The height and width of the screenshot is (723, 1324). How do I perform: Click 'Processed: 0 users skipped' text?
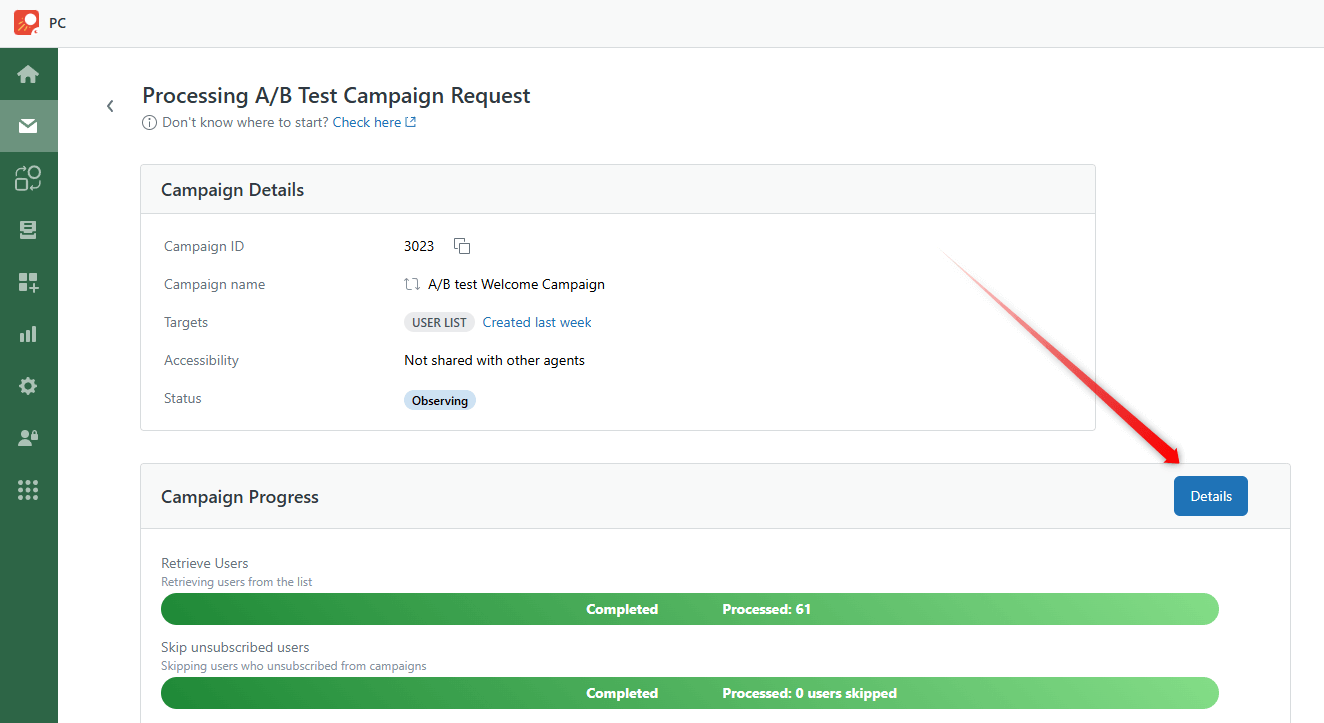(x=810, y=693)
